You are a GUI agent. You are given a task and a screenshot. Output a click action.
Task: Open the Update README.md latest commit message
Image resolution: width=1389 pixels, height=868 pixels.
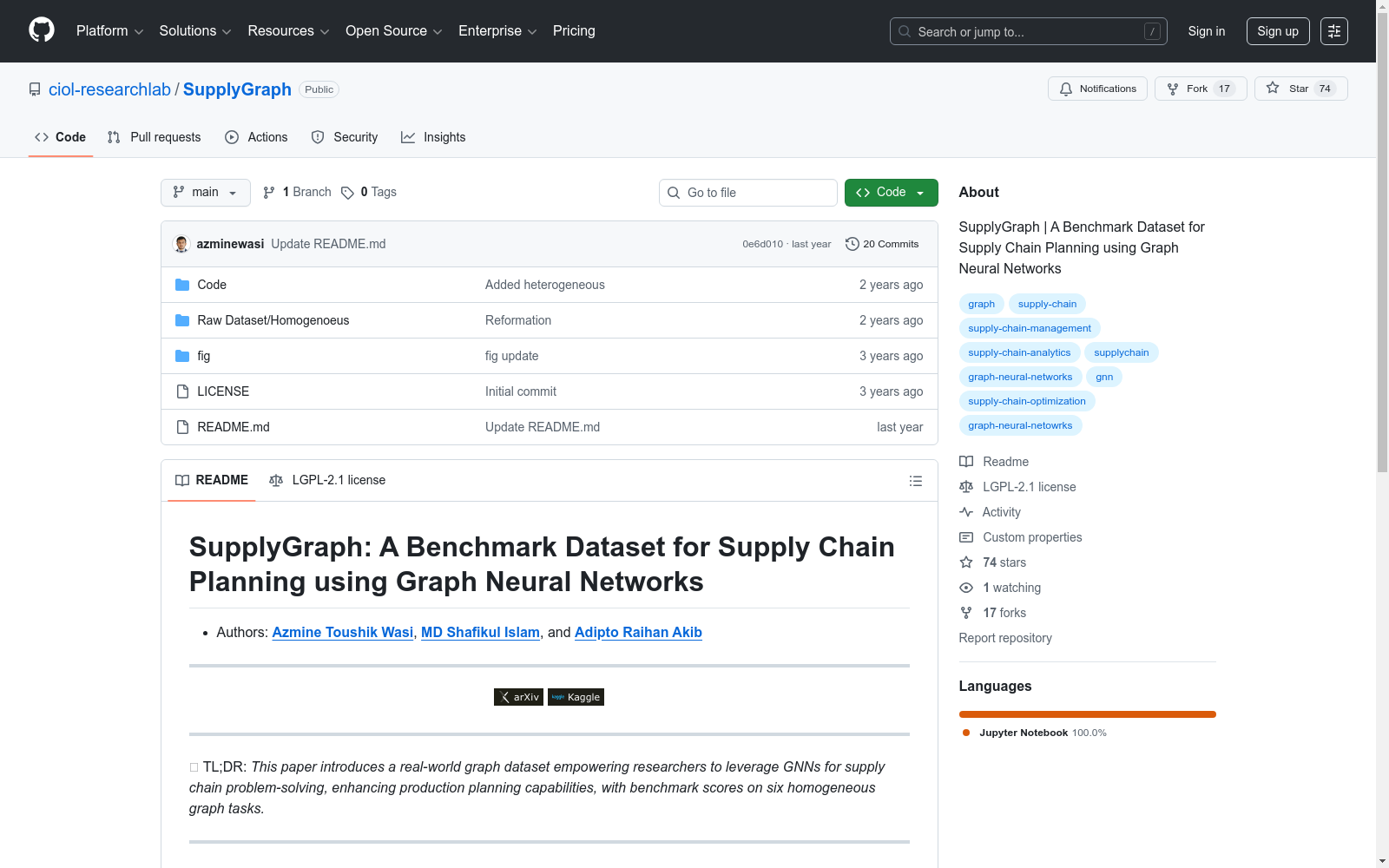(328, 244)
